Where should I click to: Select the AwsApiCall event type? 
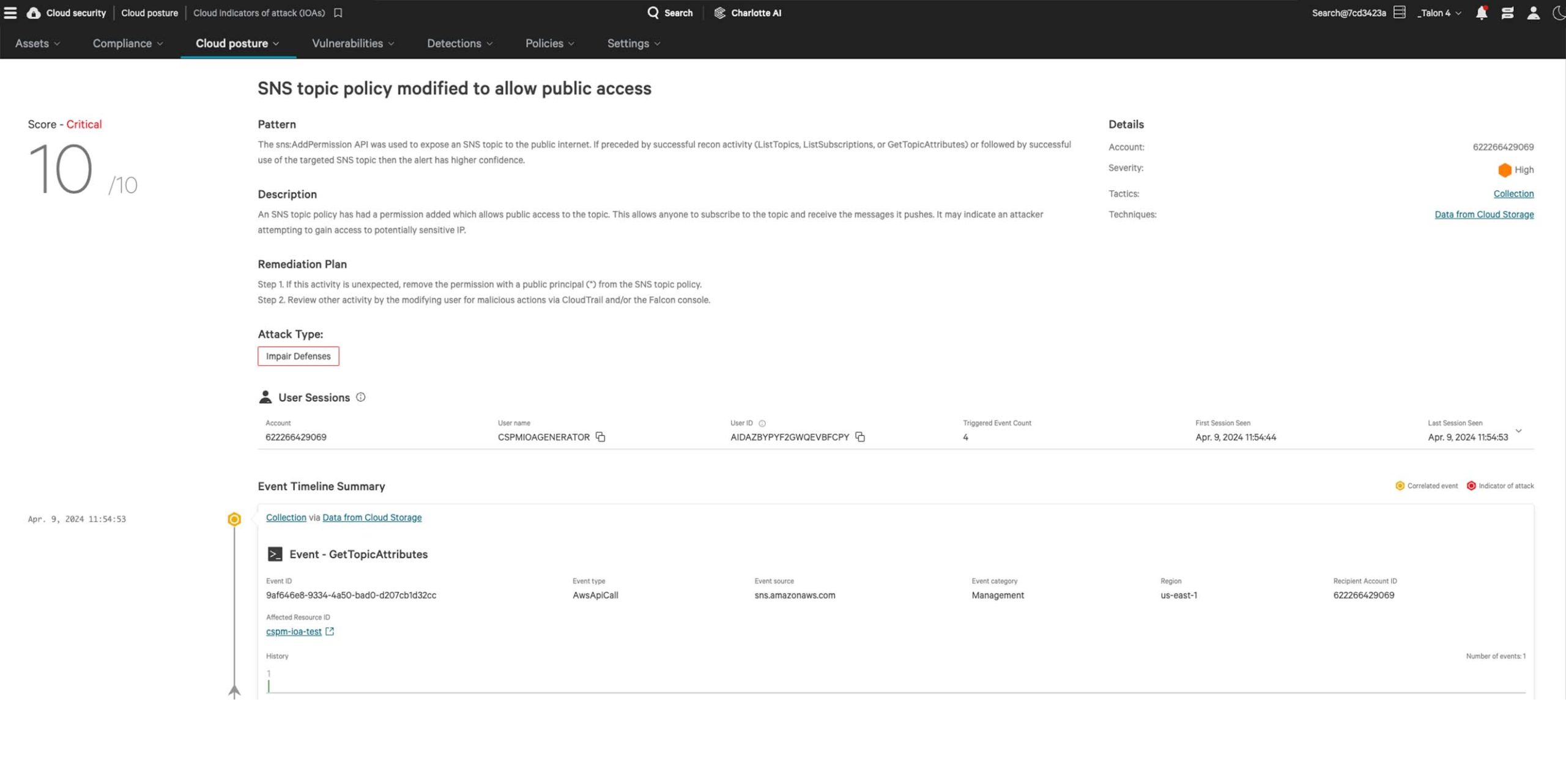coord(595,595)
